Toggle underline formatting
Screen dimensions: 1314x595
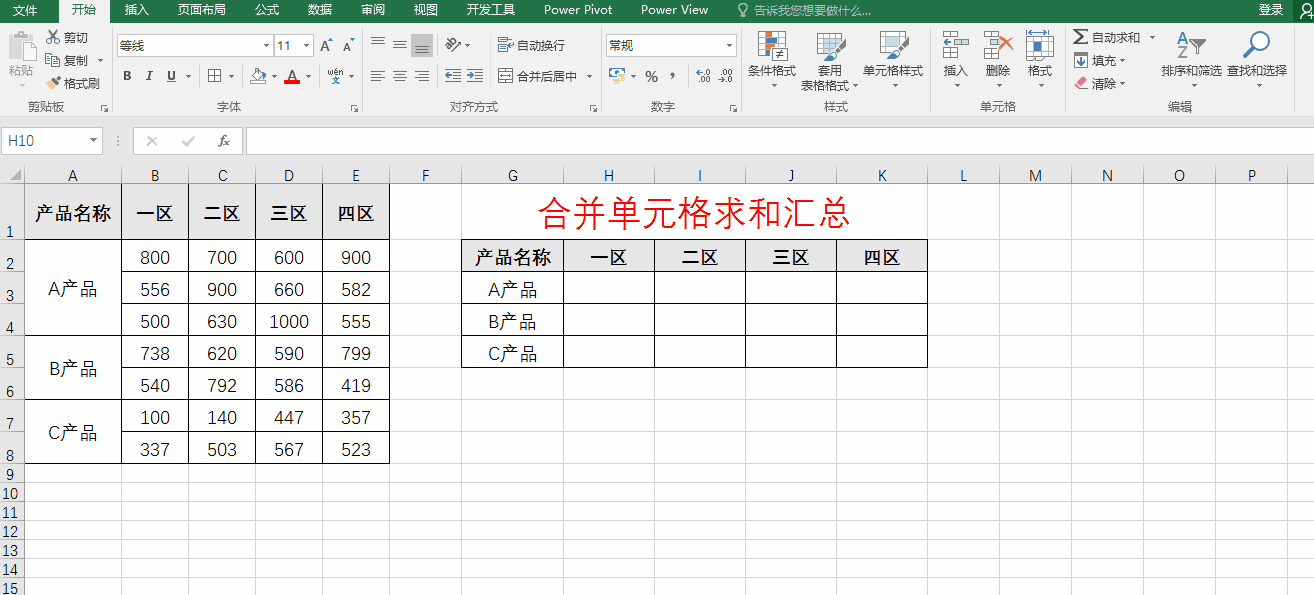pos(172,76)
